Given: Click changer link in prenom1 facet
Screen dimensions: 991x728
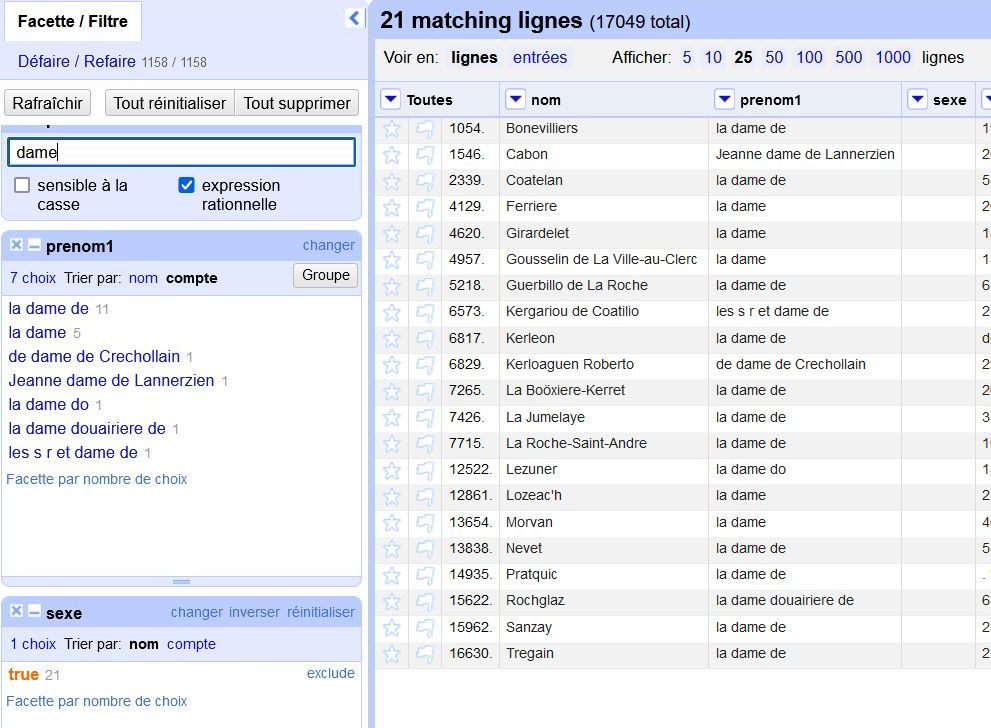Looking at the screenshot, I should pos(329,245).
